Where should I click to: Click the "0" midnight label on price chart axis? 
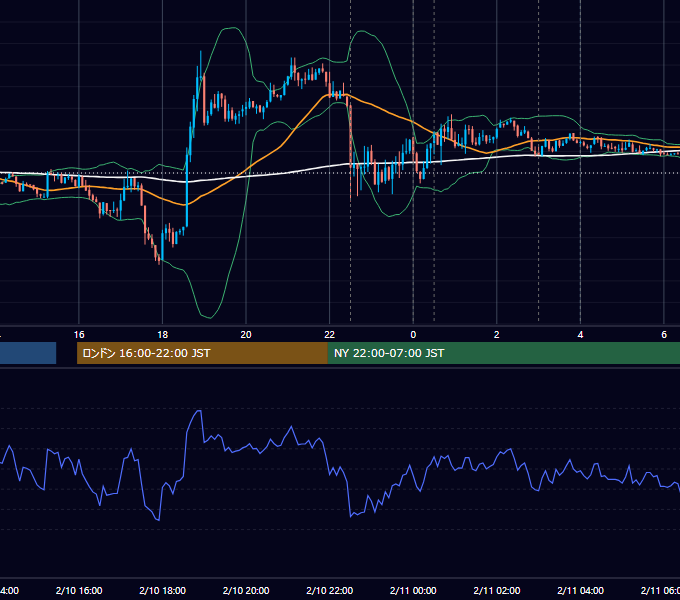(413, 335)
